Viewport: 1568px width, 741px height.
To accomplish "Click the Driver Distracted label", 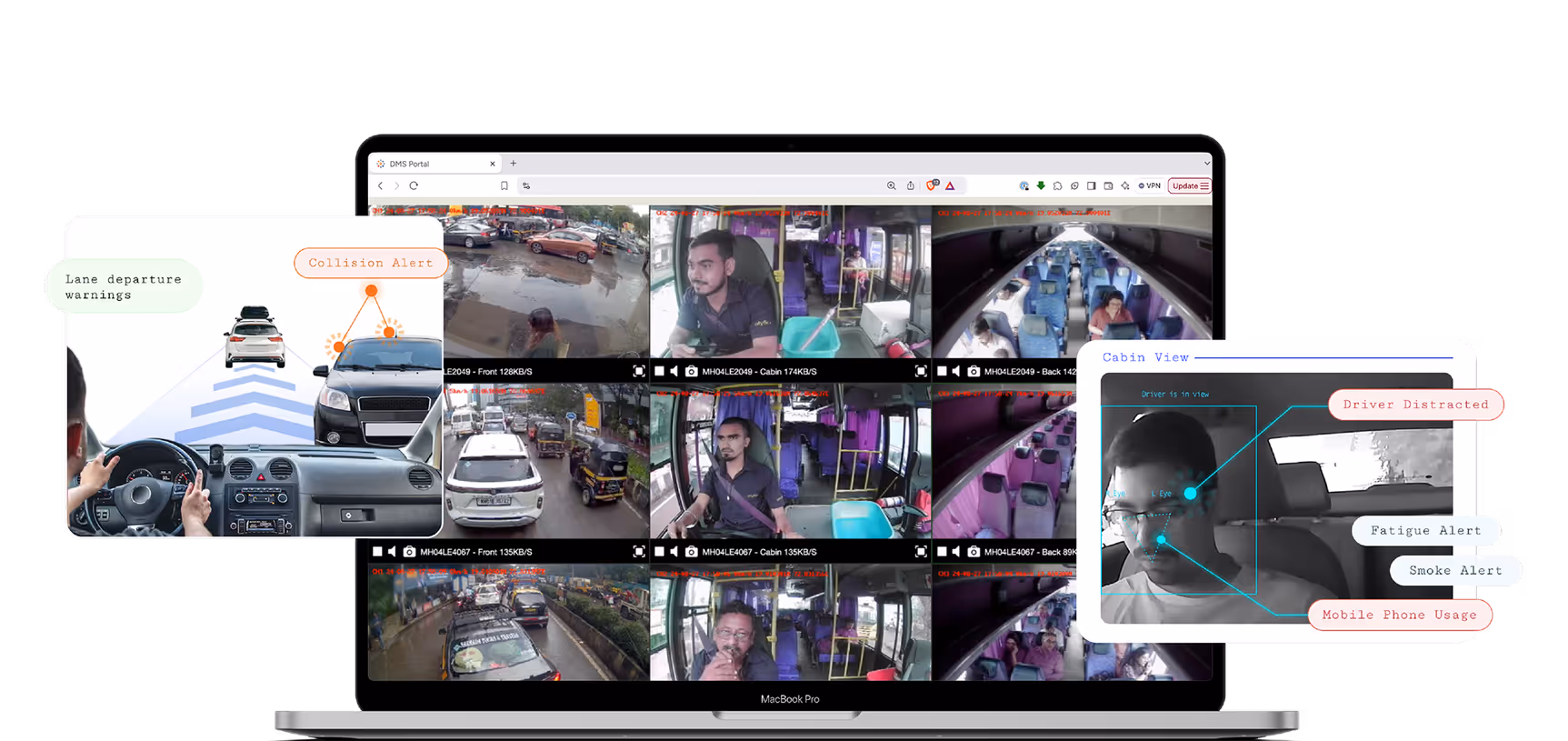I will 1416,405.
